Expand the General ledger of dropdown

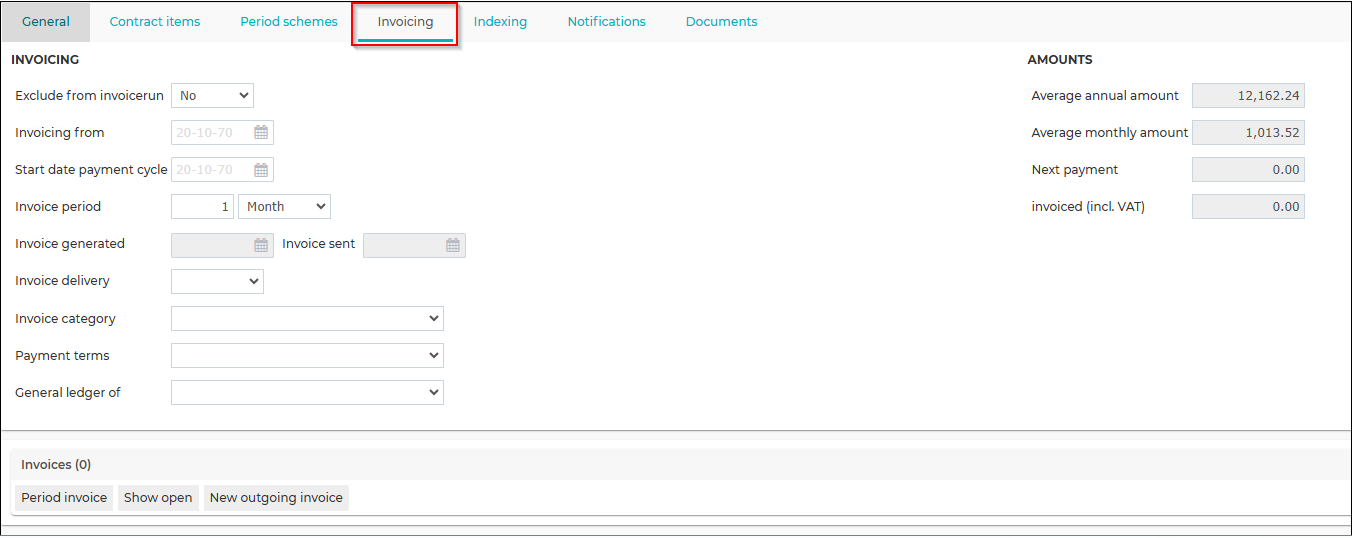tap(308, 392)
